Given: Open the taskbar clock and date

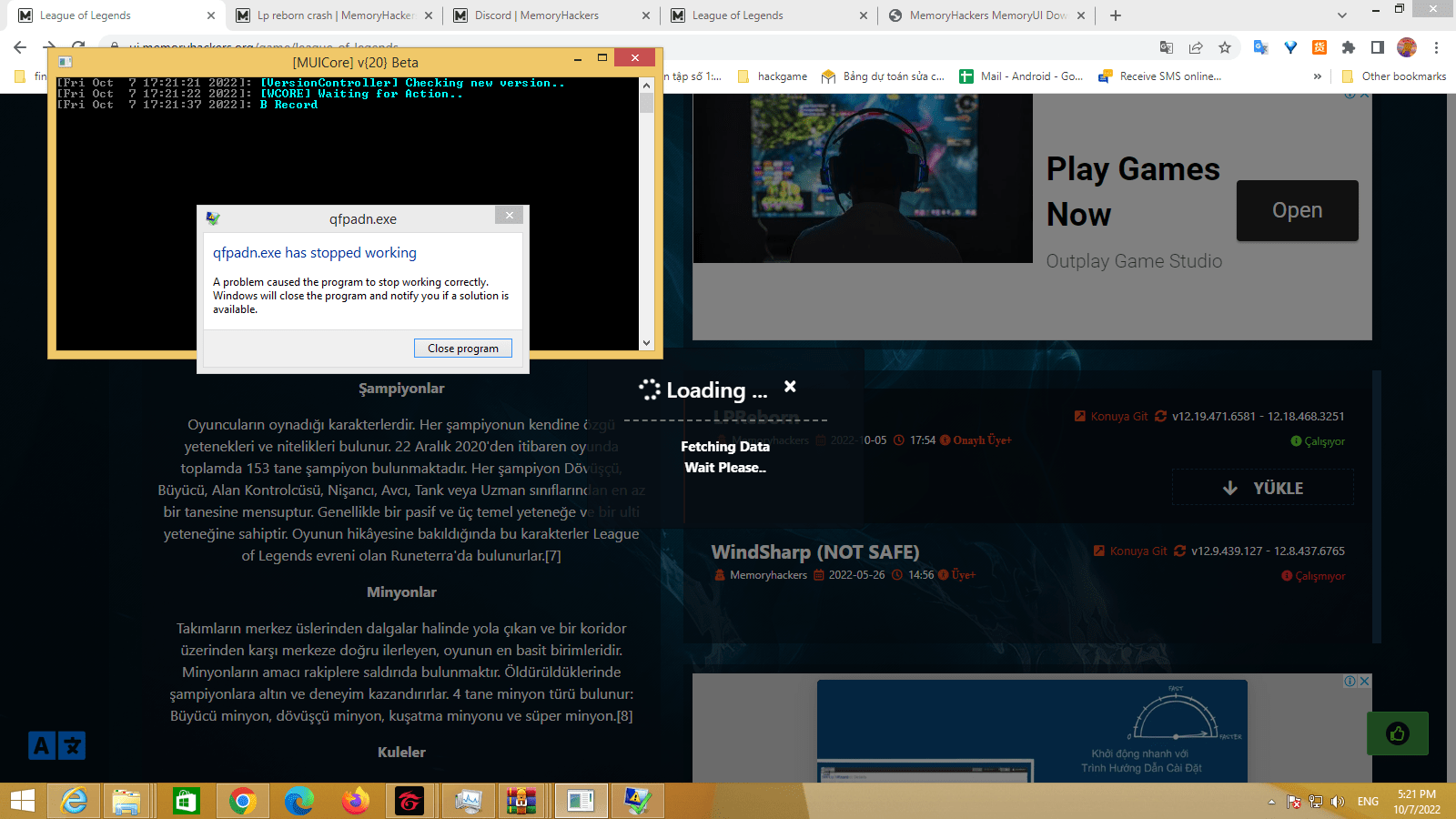Looking at the screenshot, I should (1417, 802).
